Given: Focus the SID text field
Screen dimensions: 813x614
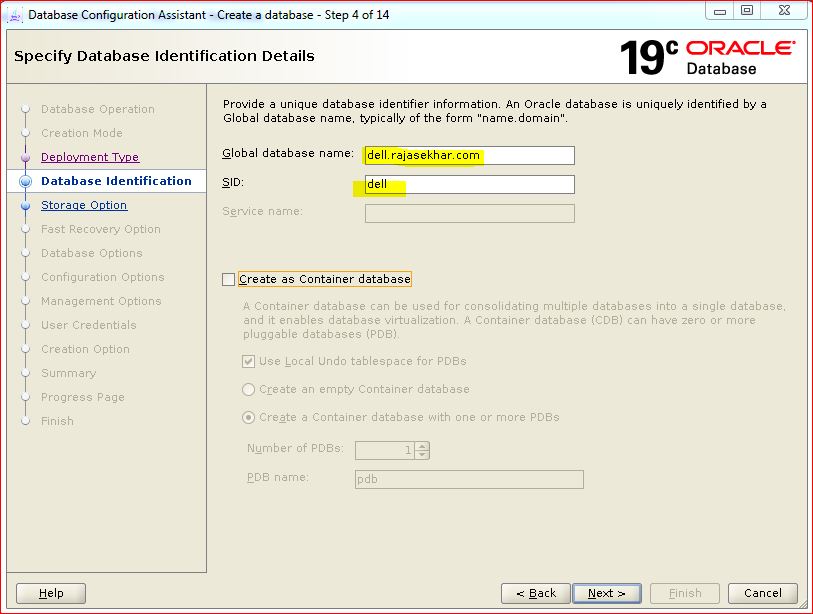Looking at the screenshot, I should point(469,184).
